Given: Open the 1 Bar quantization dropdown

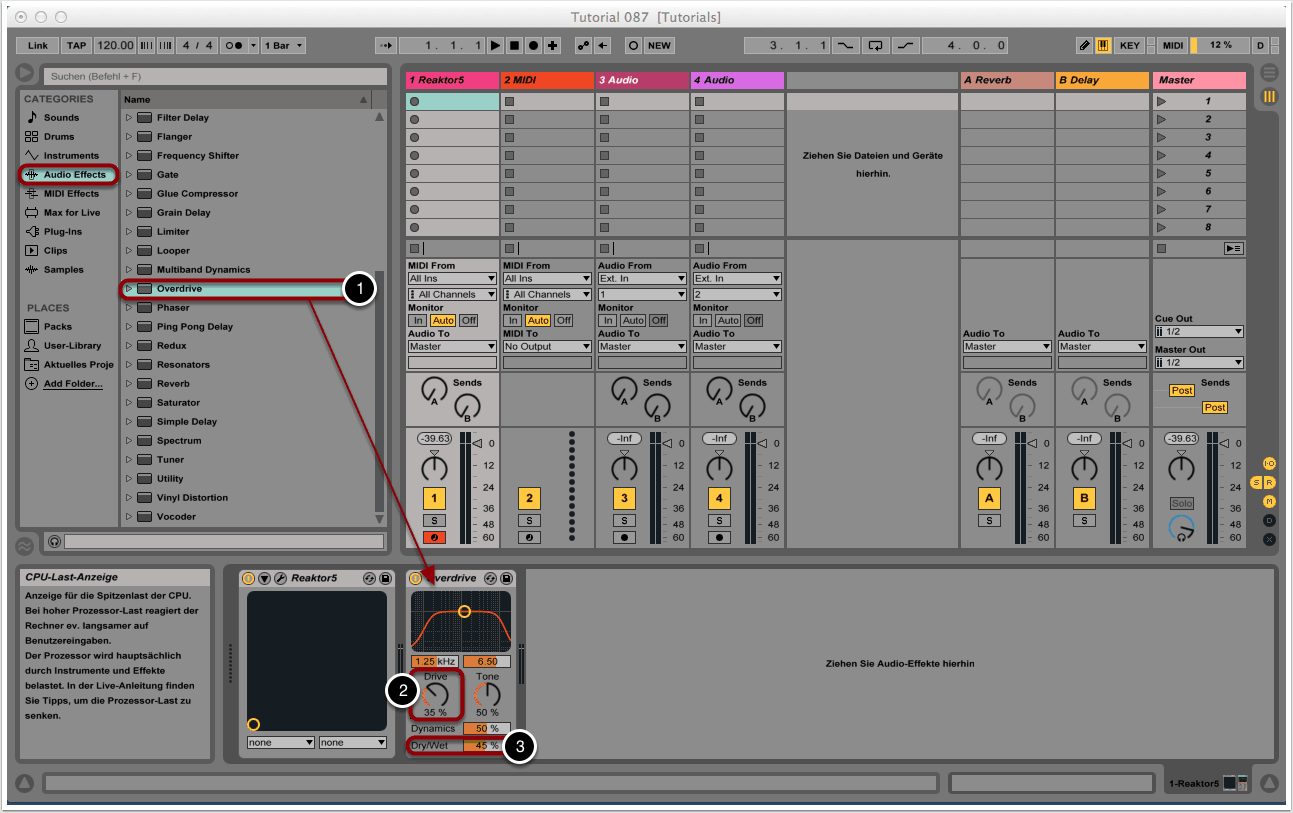Looking at the screenshot, I should click(x=284, y=45).
